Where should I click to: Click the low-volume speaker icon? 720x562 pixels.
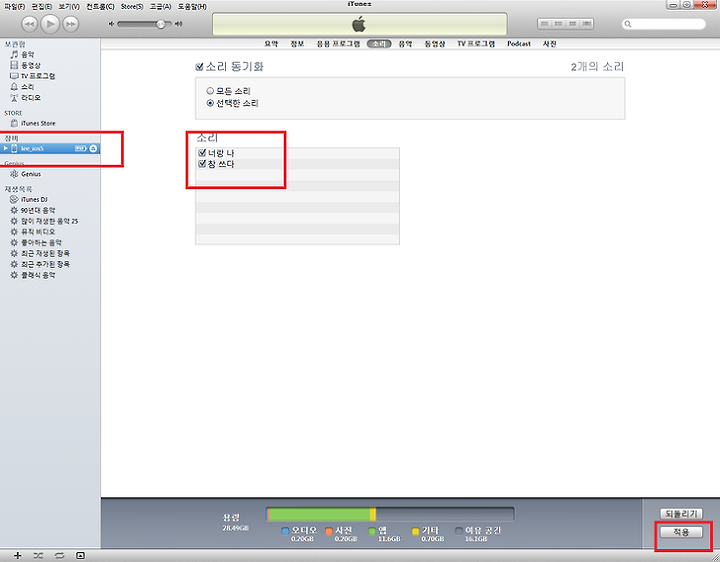point(111,24)
